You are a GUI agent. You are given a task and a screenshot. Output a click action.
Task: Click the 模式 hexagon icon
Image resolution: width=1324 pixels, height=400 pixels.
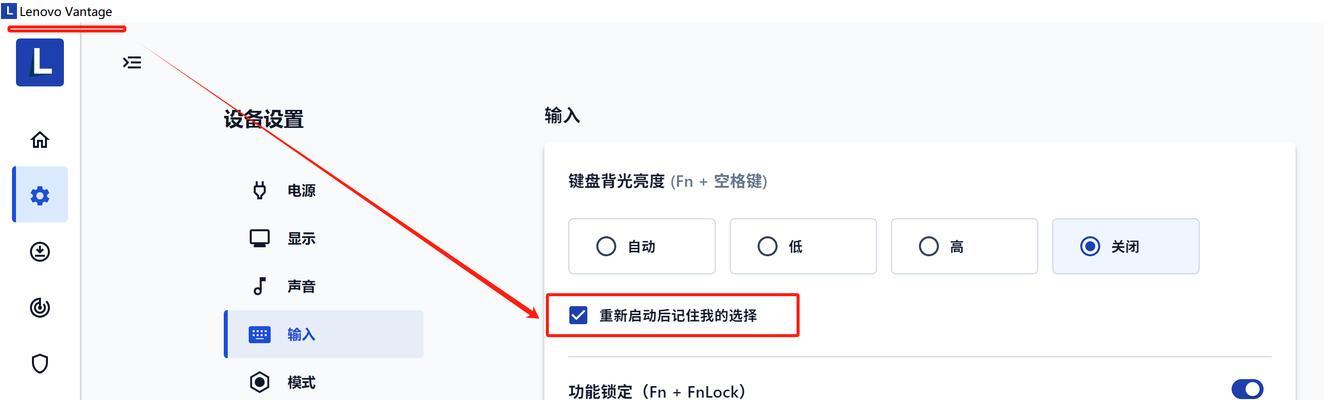260,382
